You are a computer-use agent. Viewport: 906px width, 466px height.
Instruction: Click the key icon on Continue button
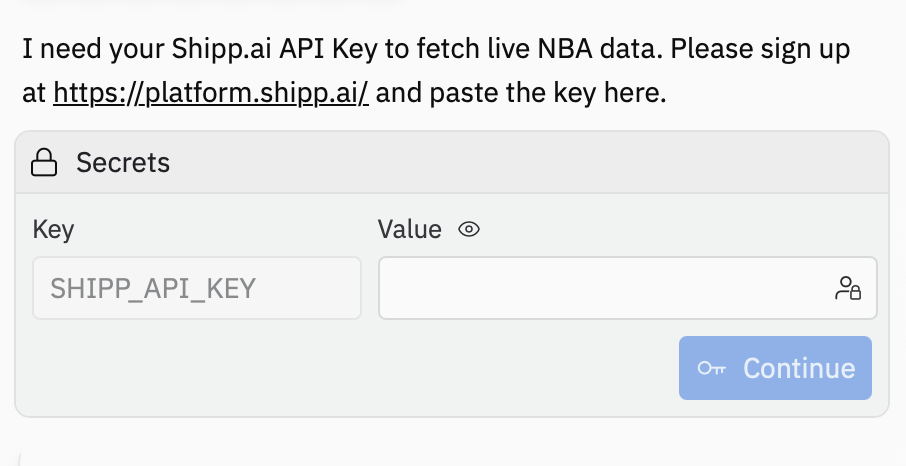[x=712, y=368]
